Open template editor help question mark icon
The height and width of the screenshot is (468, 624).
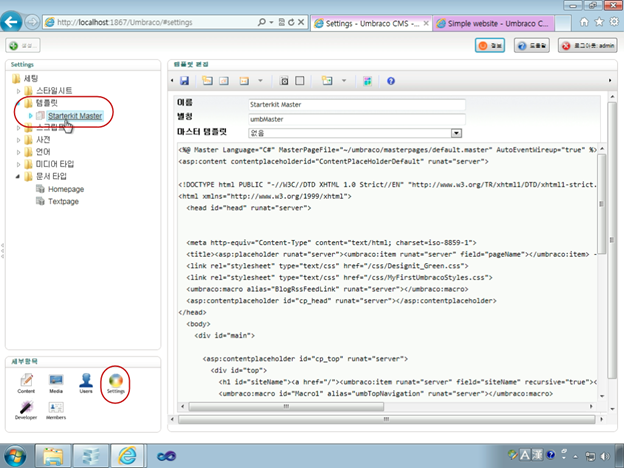click(391, 81)
